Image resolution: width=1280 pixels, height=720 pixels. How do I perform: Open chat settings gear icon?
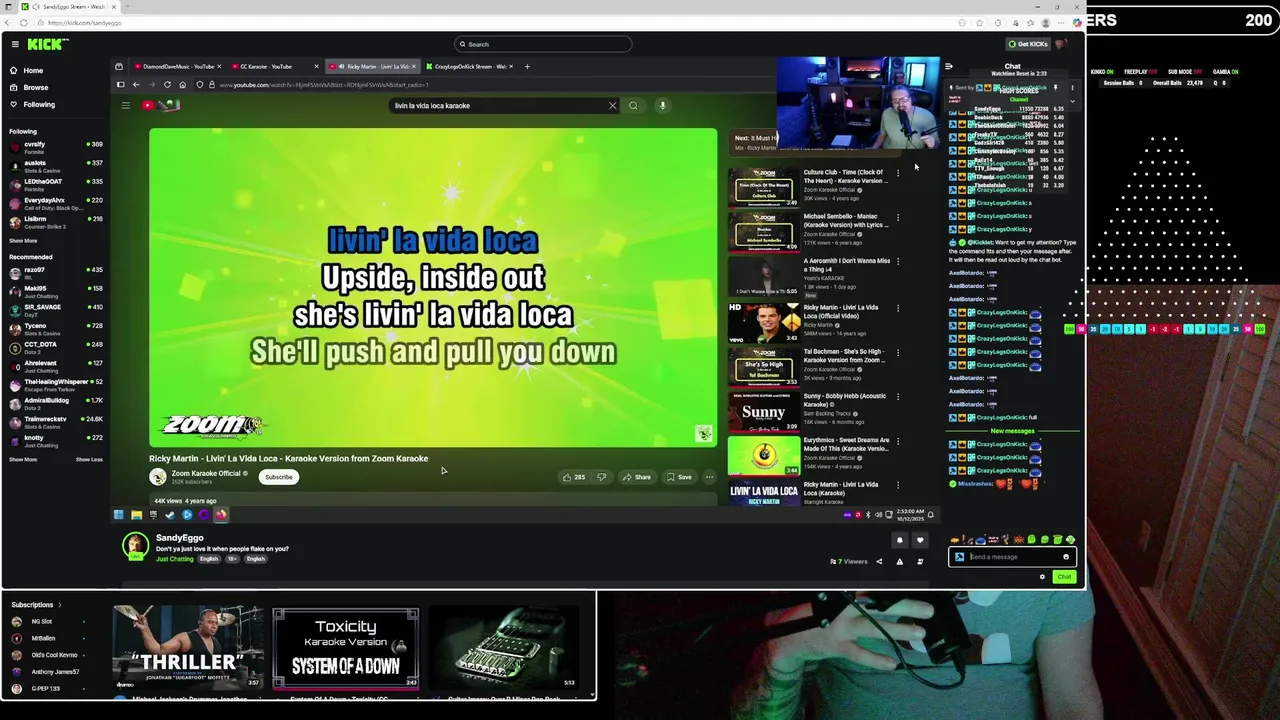[x=1042, y=577]
